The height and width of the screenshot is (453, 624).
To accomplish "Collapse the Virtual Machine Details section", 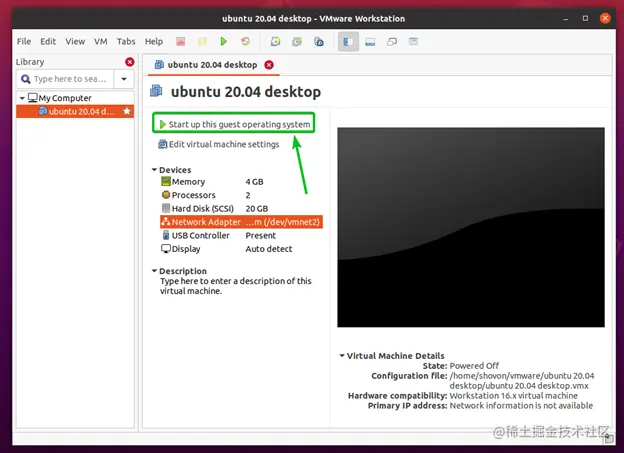I will coord(342,355).
